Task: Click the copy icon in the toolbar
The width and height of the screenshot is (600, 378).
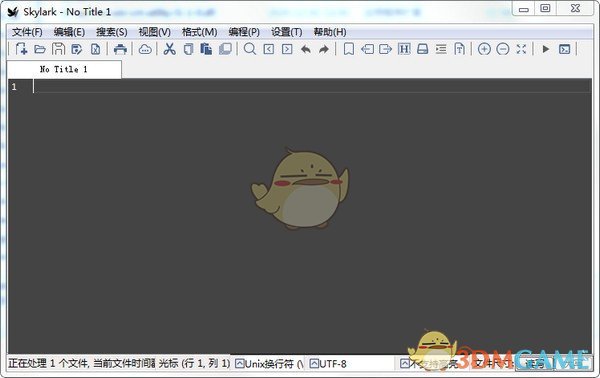Action: click(x=188, y=49)
